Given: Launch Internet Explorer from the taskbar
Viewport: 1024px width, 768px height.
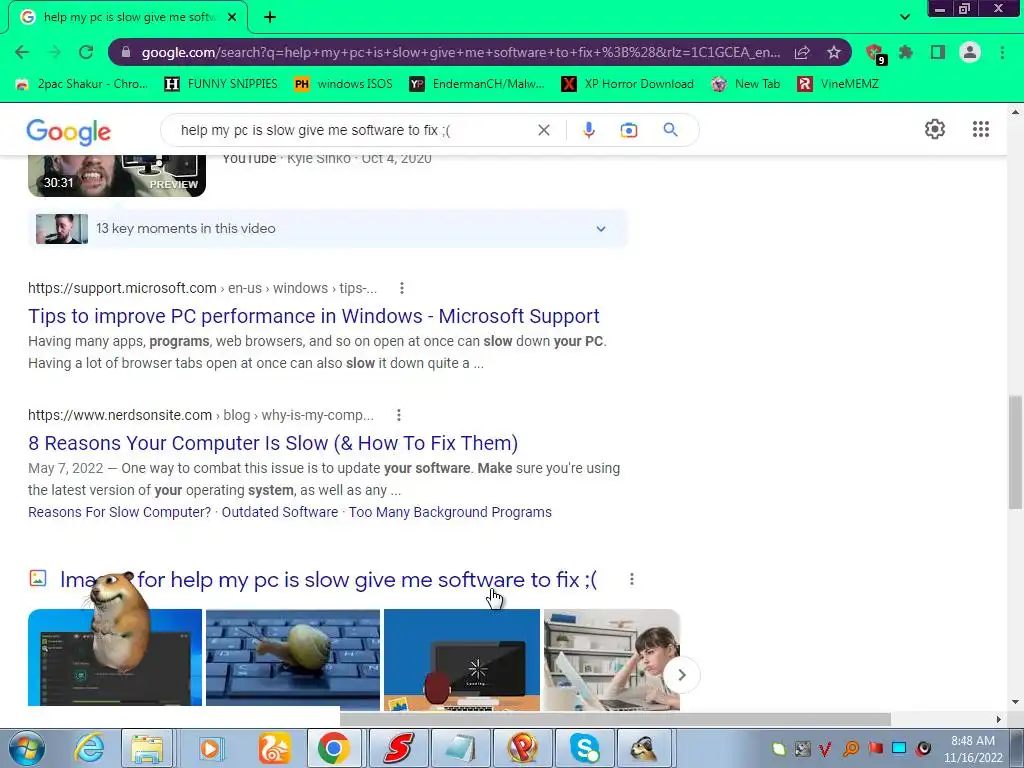Looking at the screenshot, I should click(89, 748).
